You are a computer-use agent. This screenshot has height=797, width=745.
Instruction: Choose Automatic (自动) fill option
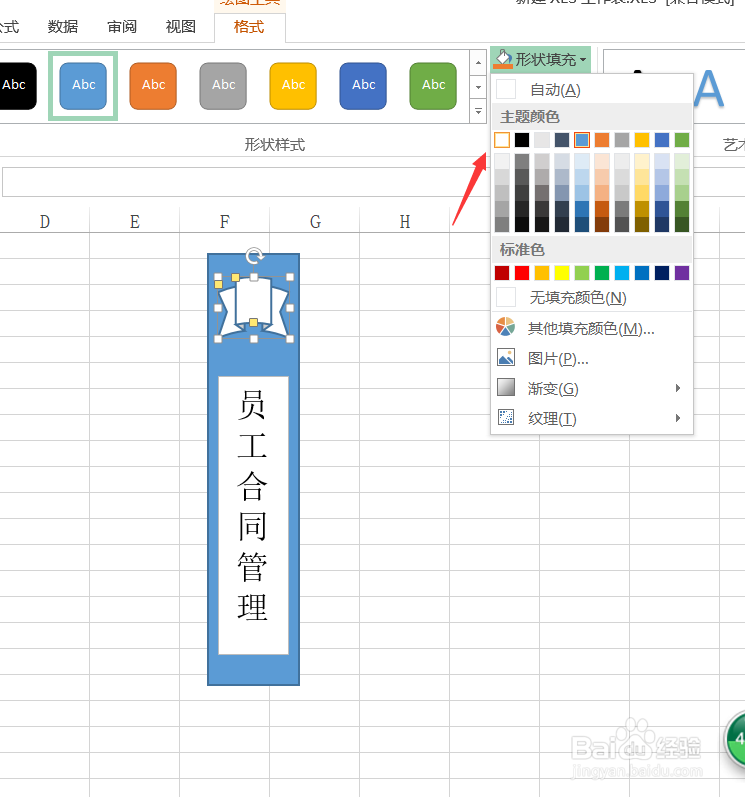pos(592,90)
